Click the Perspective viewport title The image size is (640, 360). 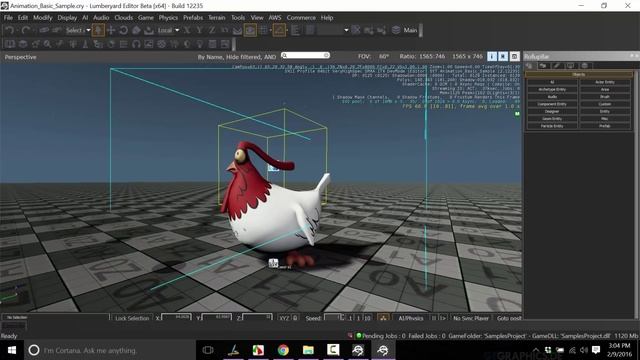pos(20,57)
